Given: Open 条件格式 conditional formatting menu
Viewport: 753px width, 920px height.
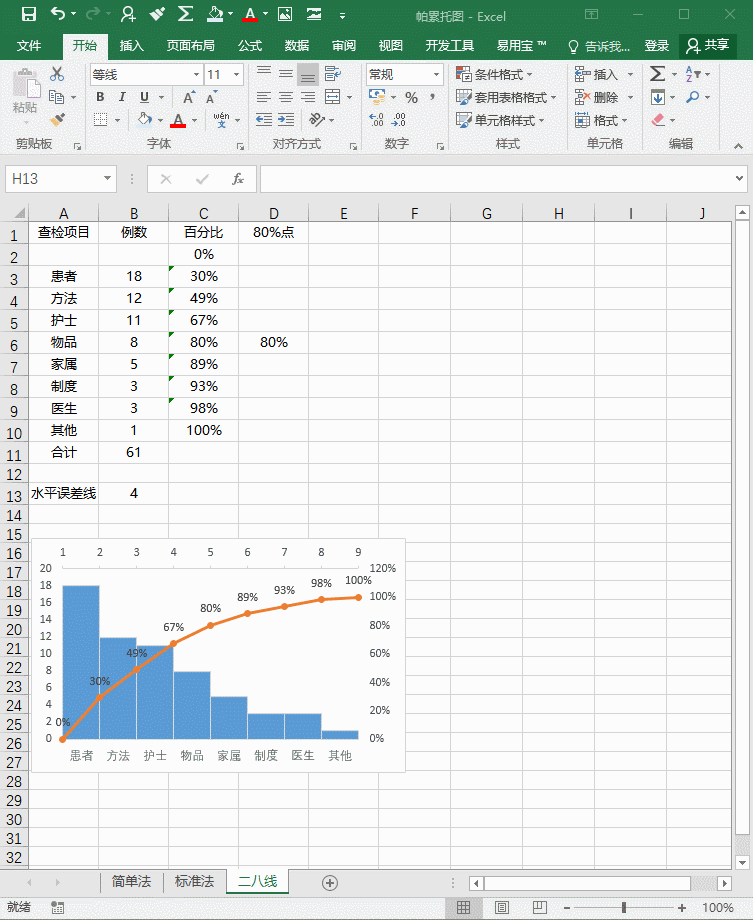Looking at the screenshot, I should coord(494,75).
